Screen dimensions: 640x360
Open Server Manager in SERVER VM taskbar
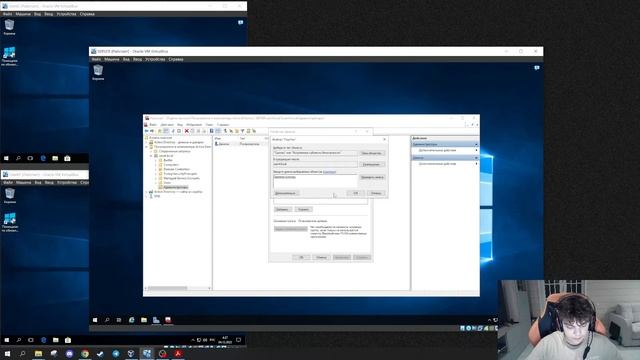point(156,320)
